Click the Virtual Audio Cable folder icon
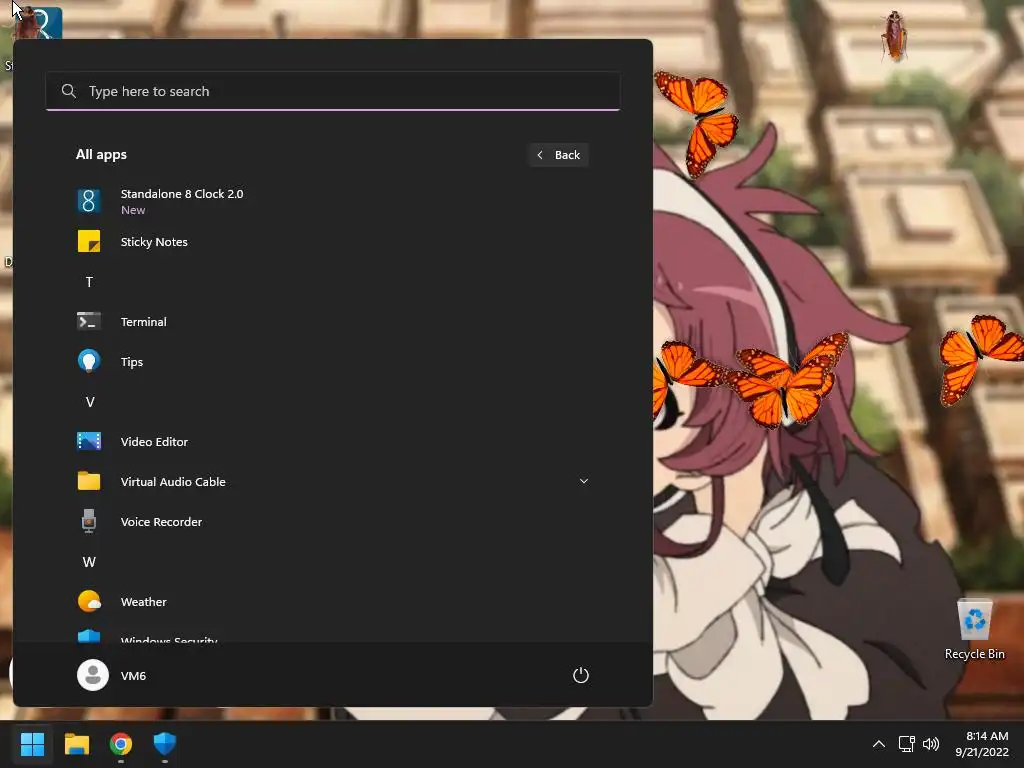Viewport: 1024px width, 768px height. coord(89,481)
